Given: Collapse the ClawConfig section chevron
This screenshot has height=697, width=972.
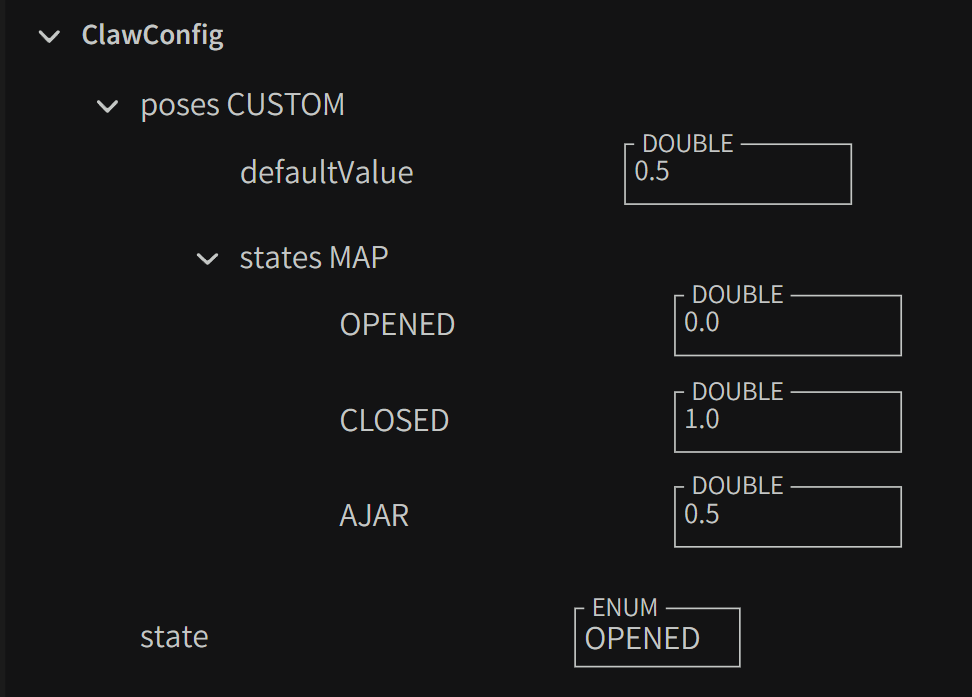Looking at the screenshot, I should (48, 37).
